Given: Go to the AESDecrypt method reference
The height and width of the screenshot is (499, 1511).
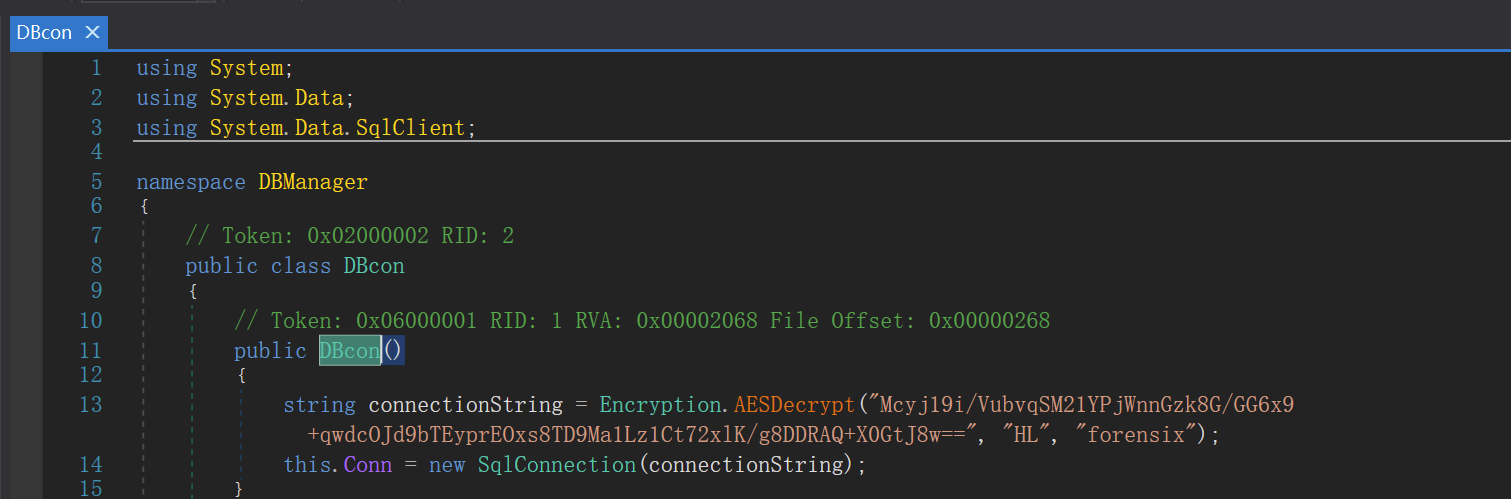Looking at the screenshot, I should pyautogui.click(x=795, y=405).
